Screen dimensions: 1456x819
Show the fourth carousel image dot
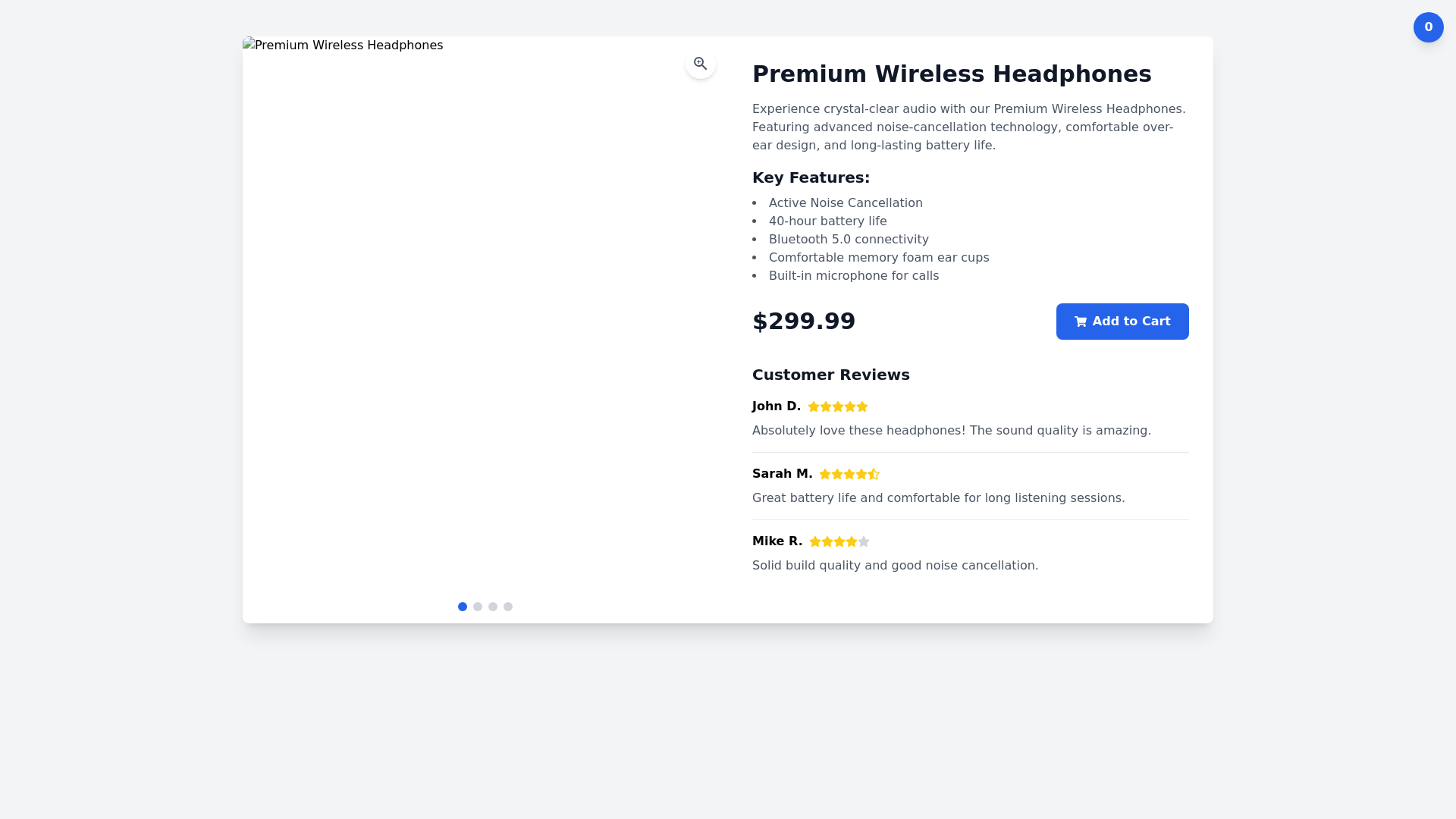point(508,607)
